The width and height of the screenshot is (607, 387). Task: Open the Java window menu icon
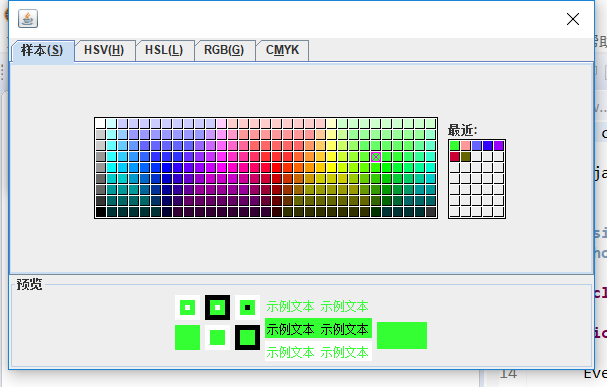tap(28, 19)
